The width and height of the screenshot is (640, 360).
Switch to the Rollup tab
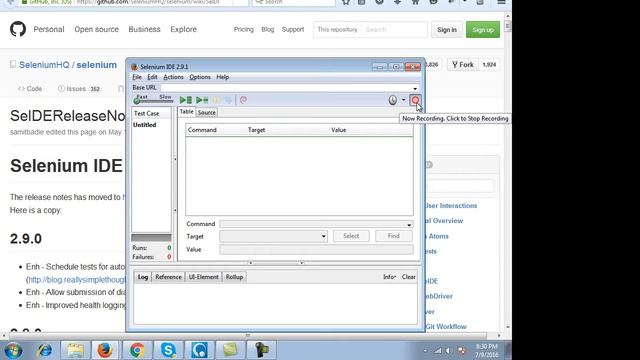234,277
